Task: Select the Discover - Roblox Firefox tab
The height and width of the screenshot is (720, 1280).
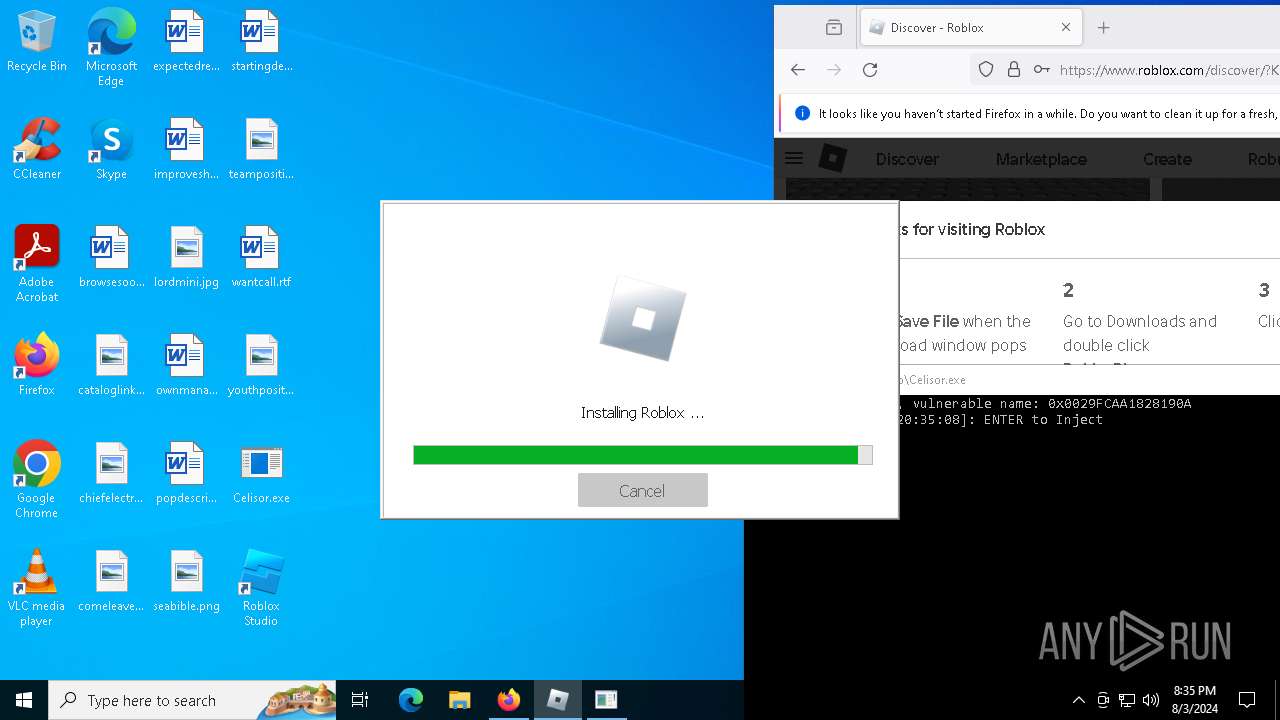Action: [x=970, y=28]
